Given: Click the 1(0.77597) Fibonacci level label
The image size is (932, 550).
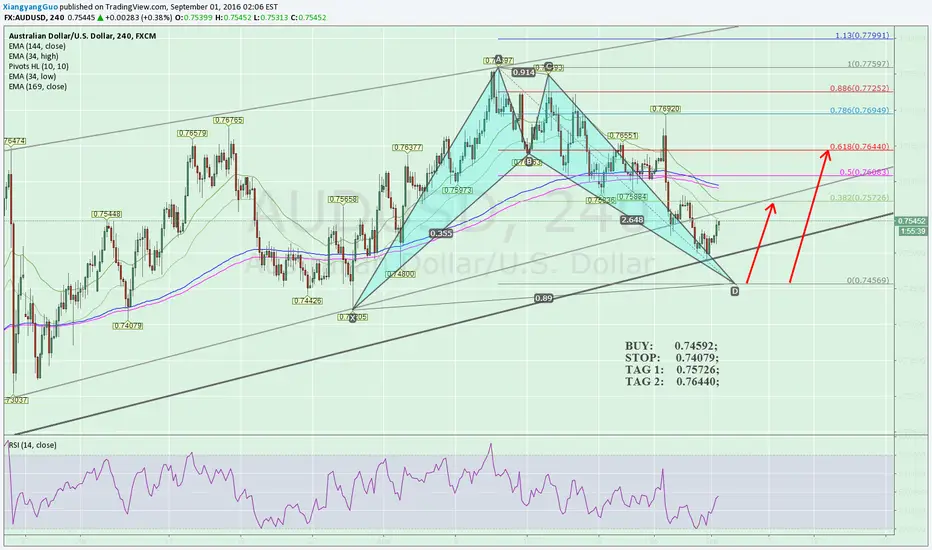Looking at the screenshot, I should pyautogui.click(x=868, y=64).
